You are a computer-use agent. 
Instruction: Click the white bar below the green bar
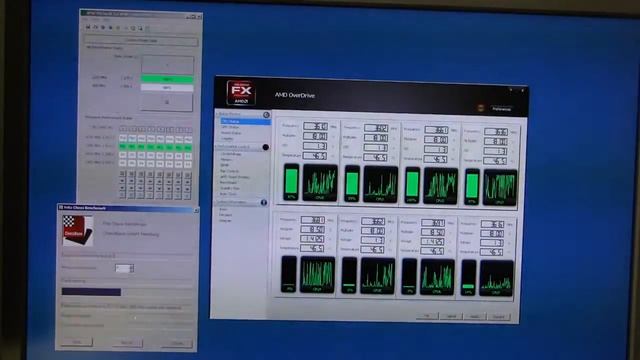click(167, 88)
